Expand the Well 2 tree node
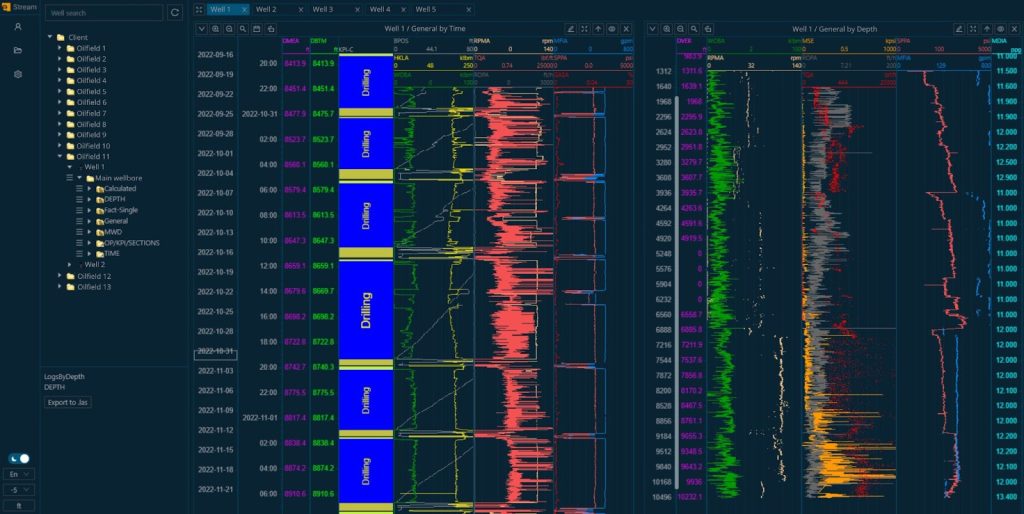This screenshot has height=514, width=1024. [x=70, y=265]
